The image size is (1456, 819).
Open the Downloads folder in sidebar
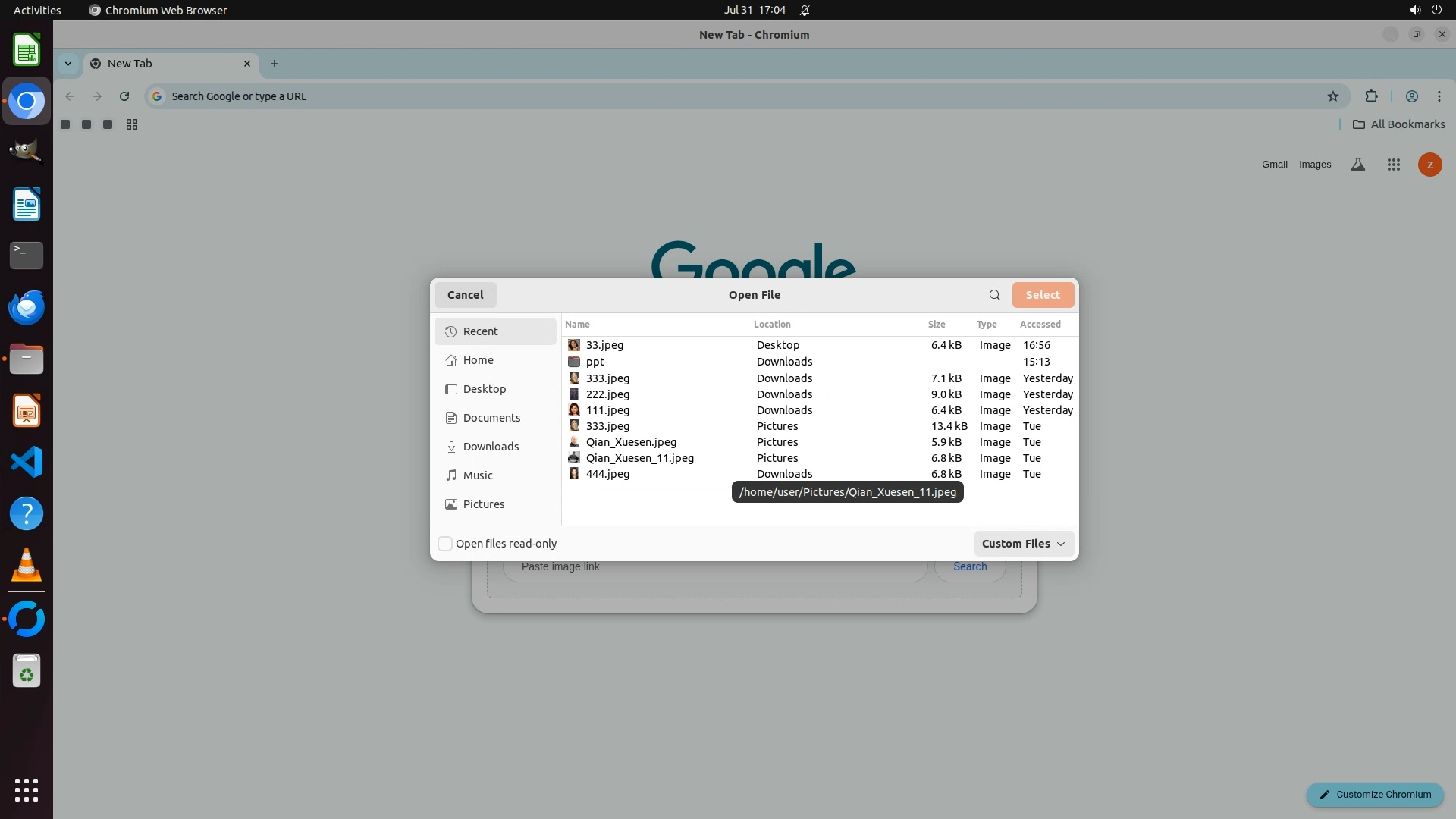[x=491, y=447]
